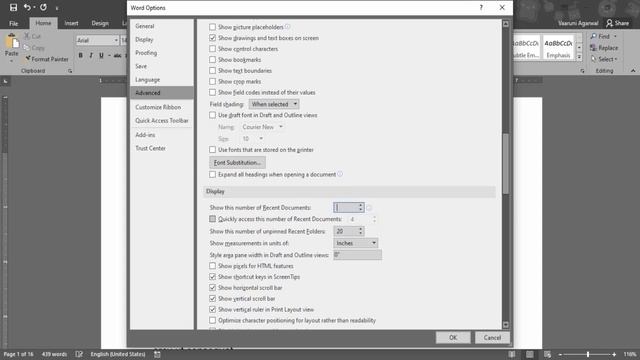Image resolution: width=640 pixels, height=360 pixels.
Task: Open the Clipboard group dialog launcher
Action: pos(70,71)
